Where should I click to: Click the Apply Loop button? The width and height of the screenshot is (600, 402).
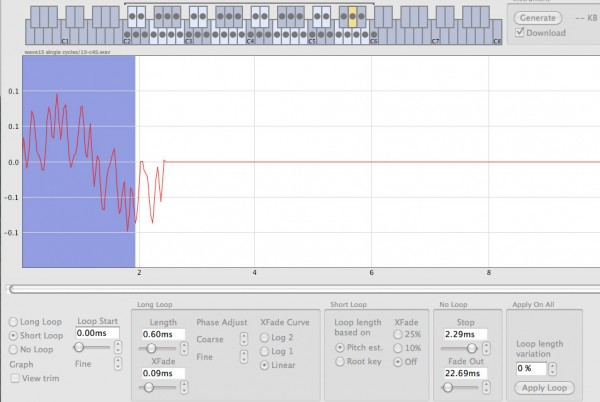[x=547, y=388]
